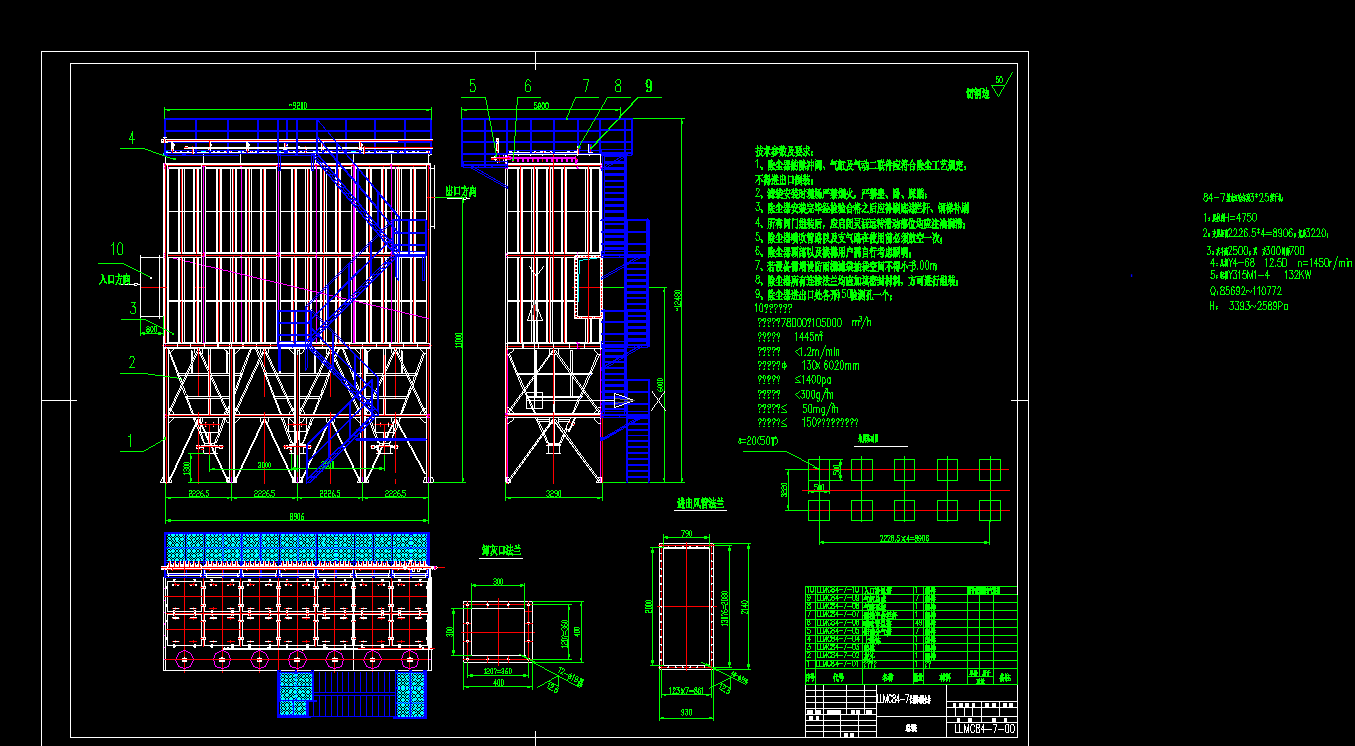Click the <300g/m concentration value
This screenshot has height=746, width=1355.
coord(813,394)
